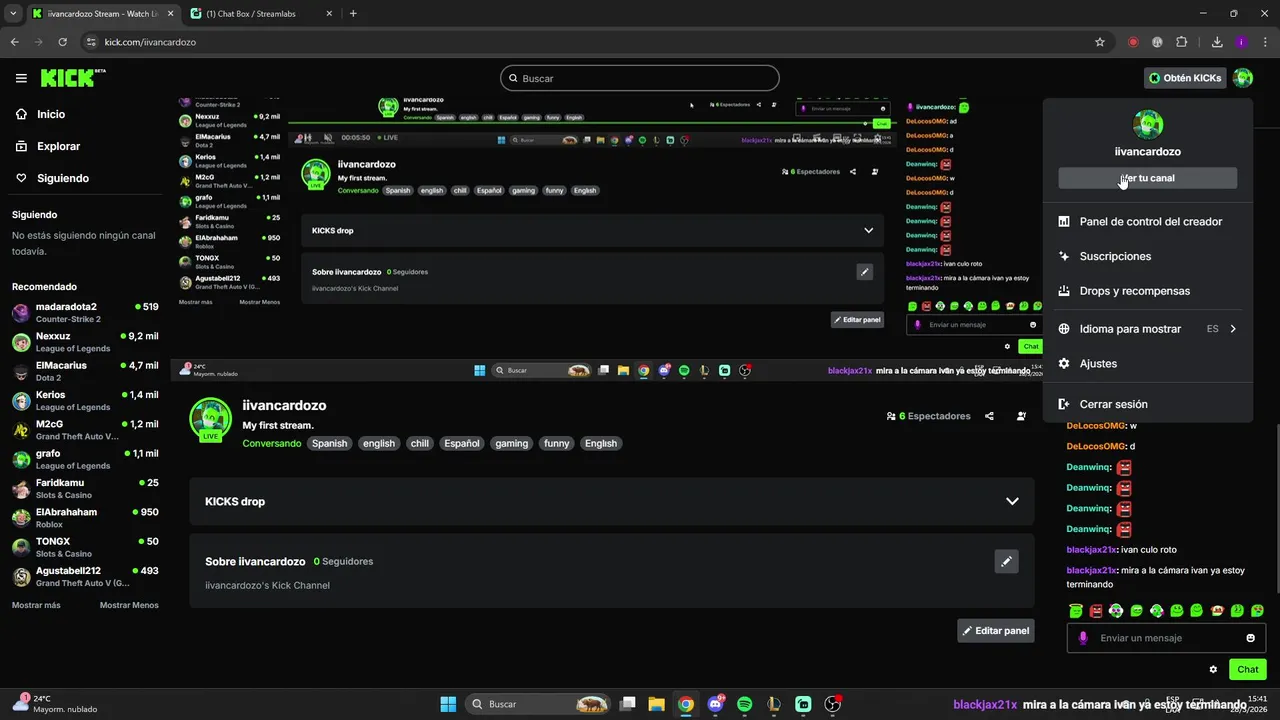Open Siguiendo in the sidebar
Image resolution: width=1280 pixels, height=720 pixels.
[63, 178]
